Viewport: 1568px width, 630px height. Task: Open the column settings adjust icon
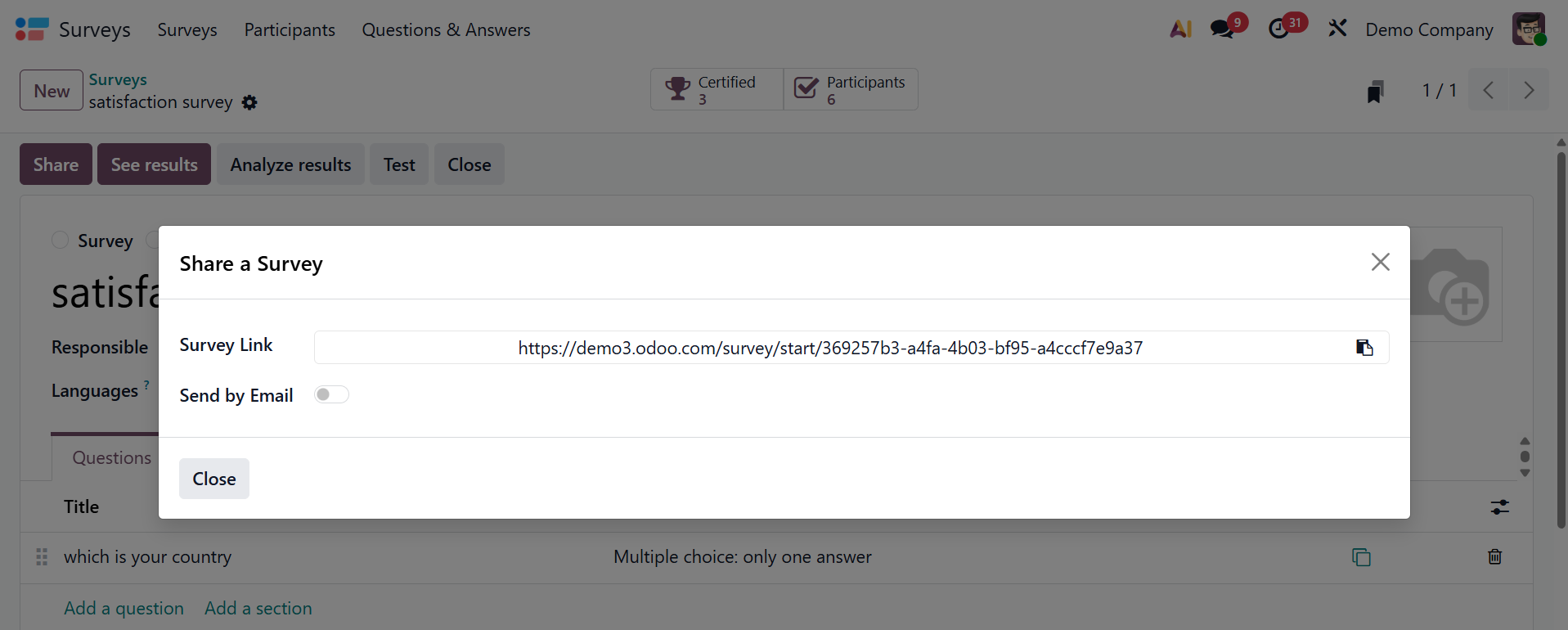click(1499, 507)
